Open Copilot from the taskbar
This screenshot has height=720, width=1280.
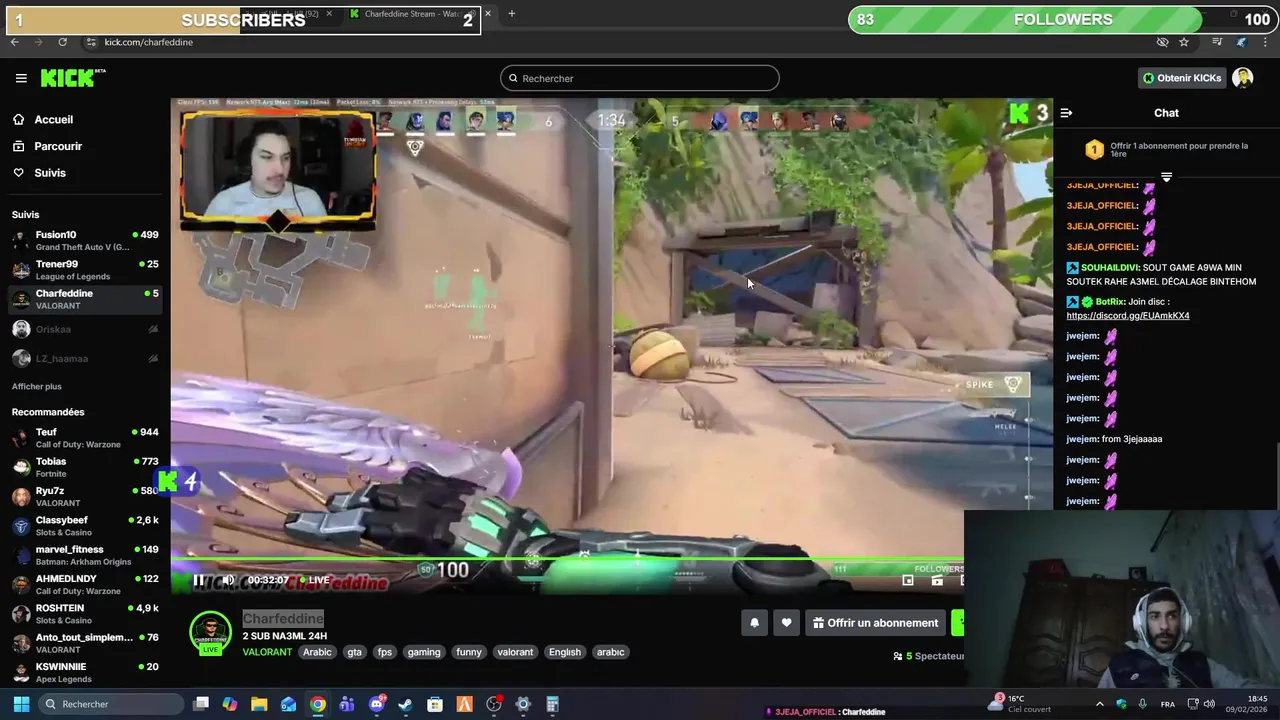(x=230, y=704)
